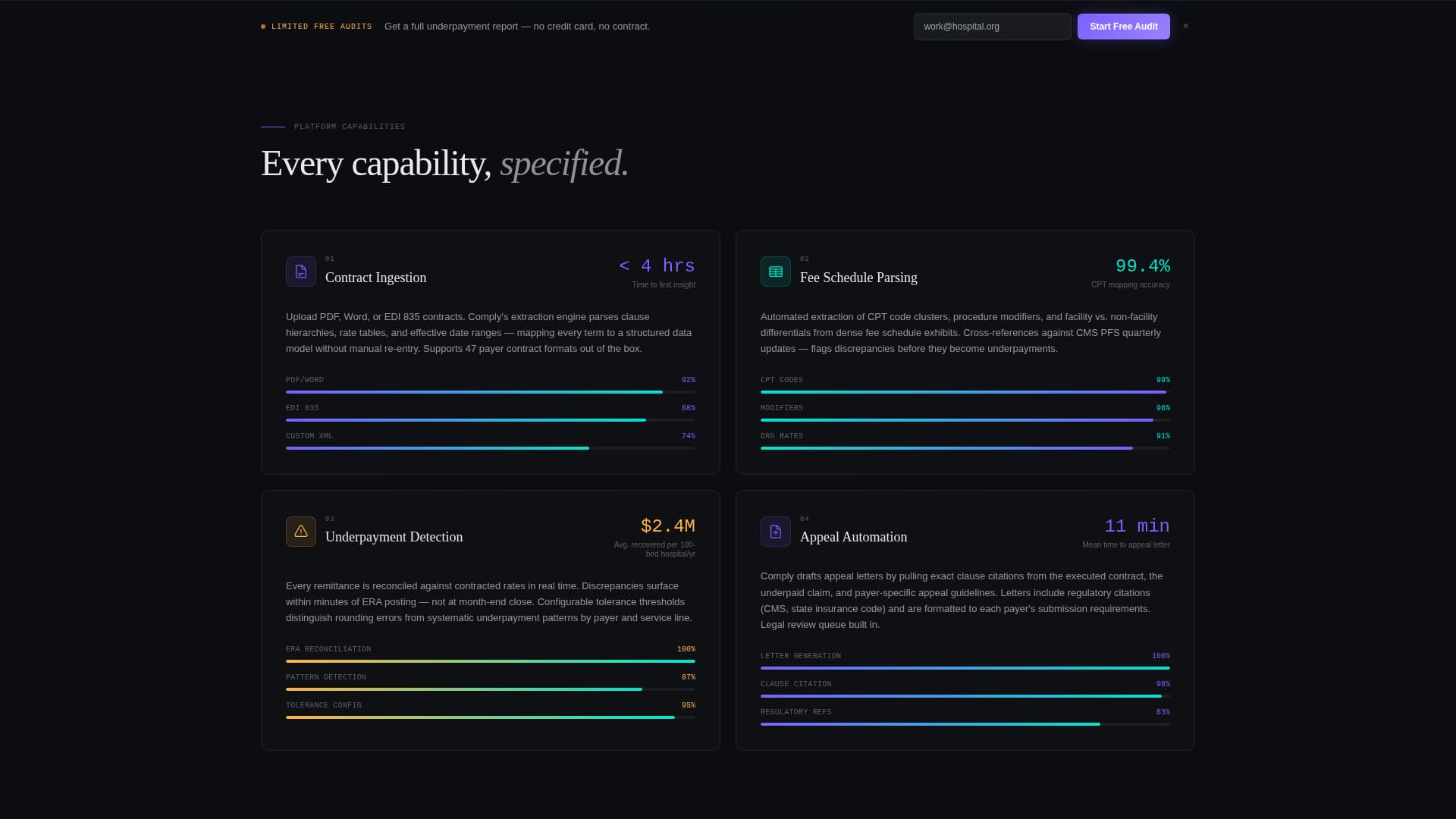Select the '99.4%' CPT mapping accuracy stat
The image size is (1456, 819).
pos(1143,265)
